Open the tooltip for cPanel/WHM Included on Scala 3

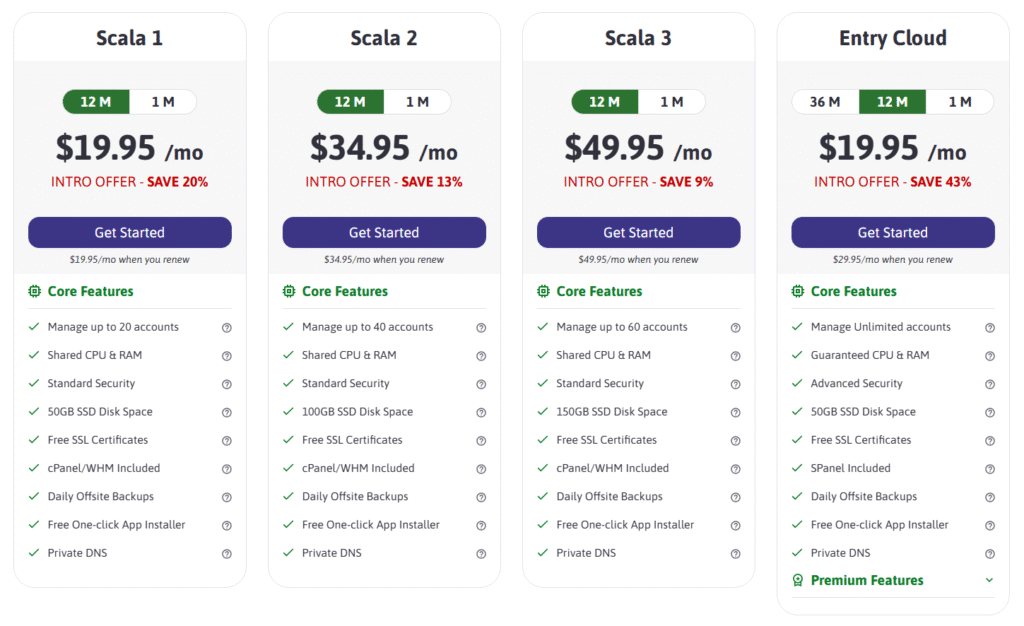[735, 468]
